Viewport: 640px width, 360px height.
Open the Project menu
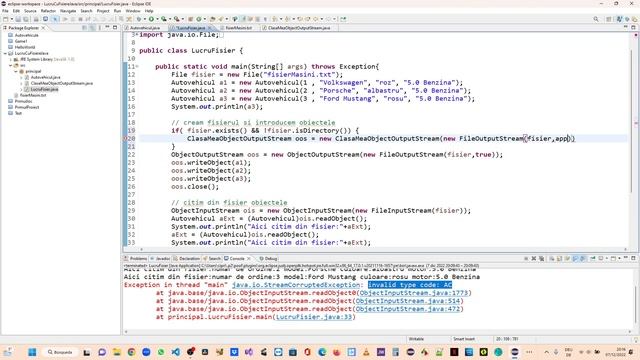coord(103,11)
